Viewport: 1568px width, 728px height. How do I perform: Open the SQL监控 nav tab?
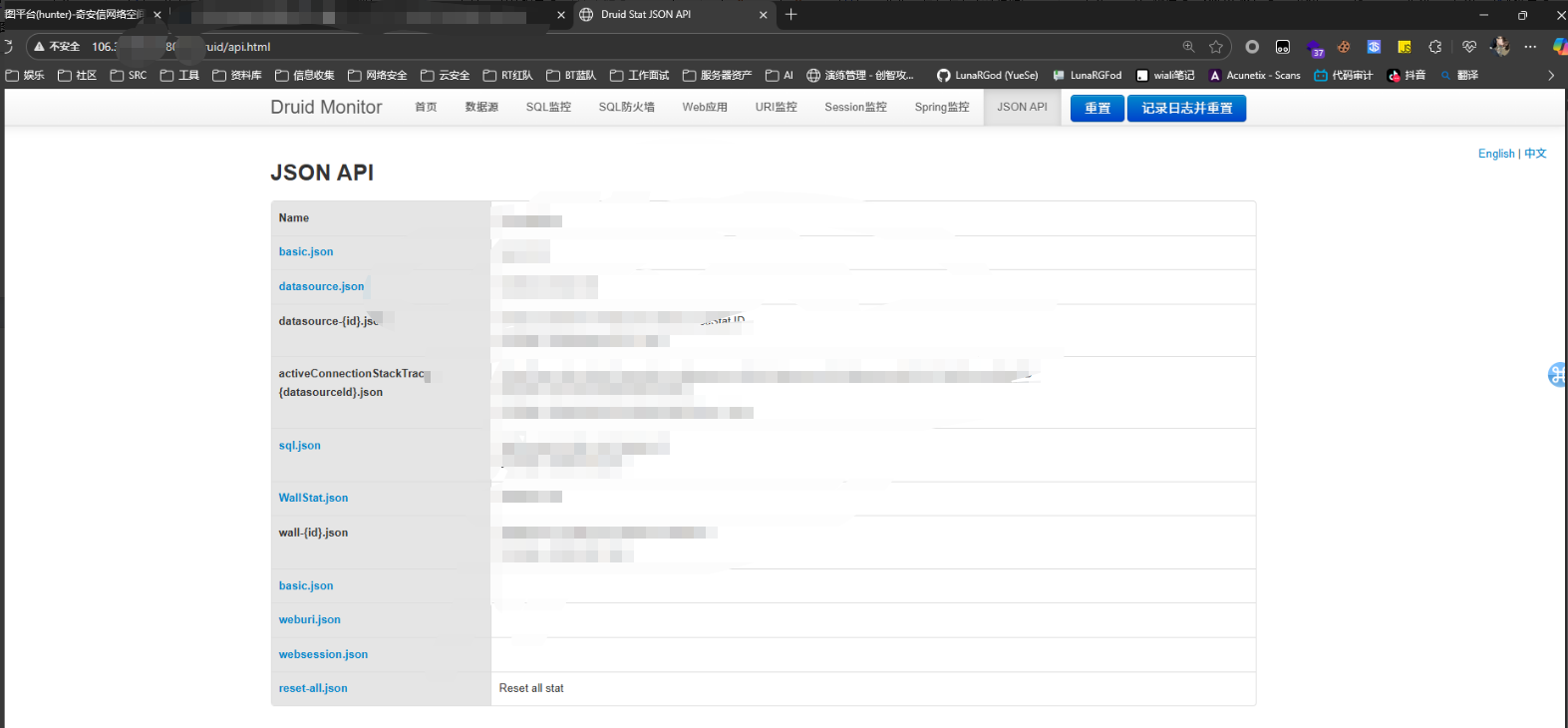click(x=548, y=107)
